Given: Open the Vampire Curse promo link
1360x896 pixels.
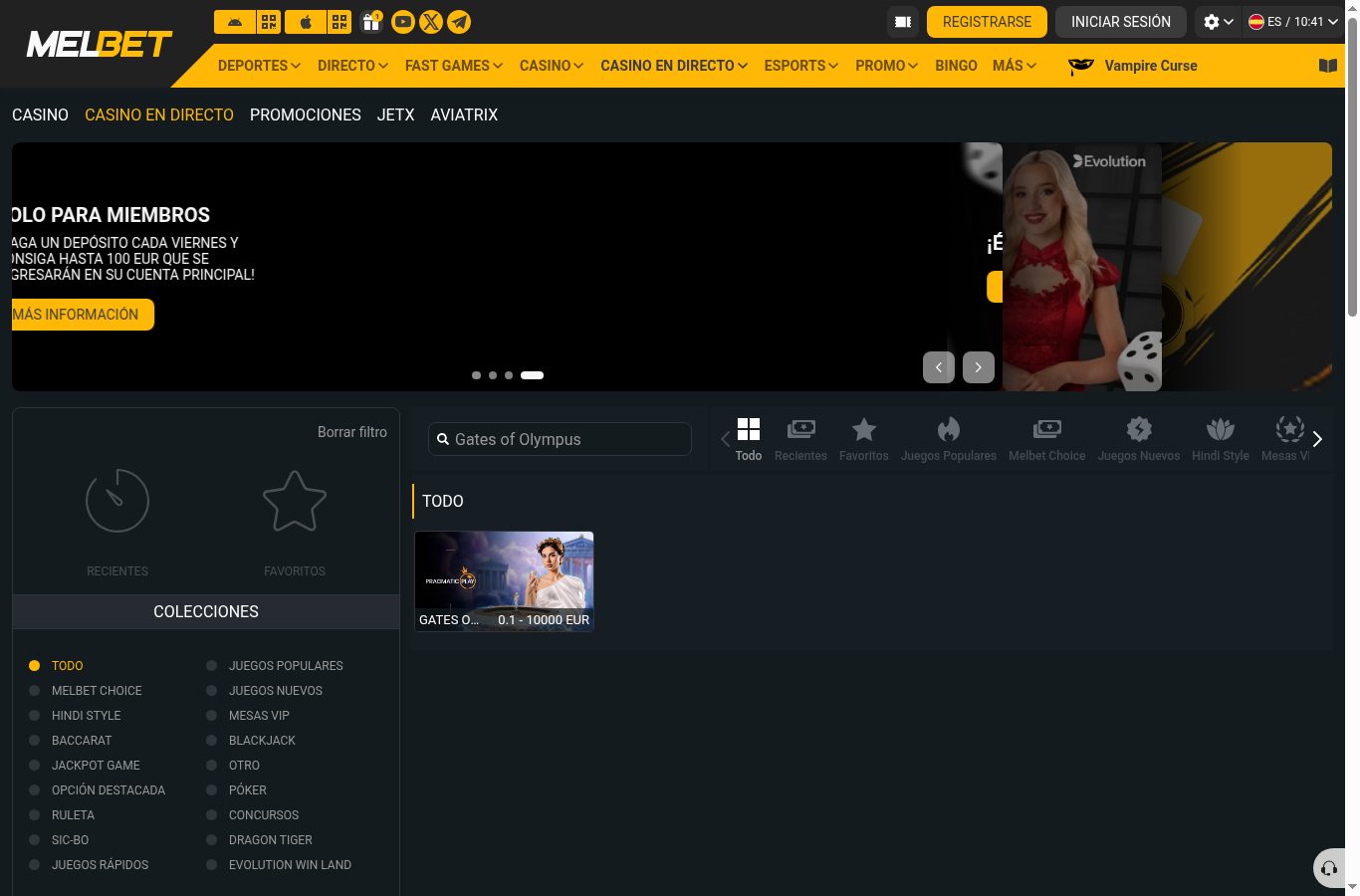Looking at the screenshot, I should click(x=1133, y=66).
